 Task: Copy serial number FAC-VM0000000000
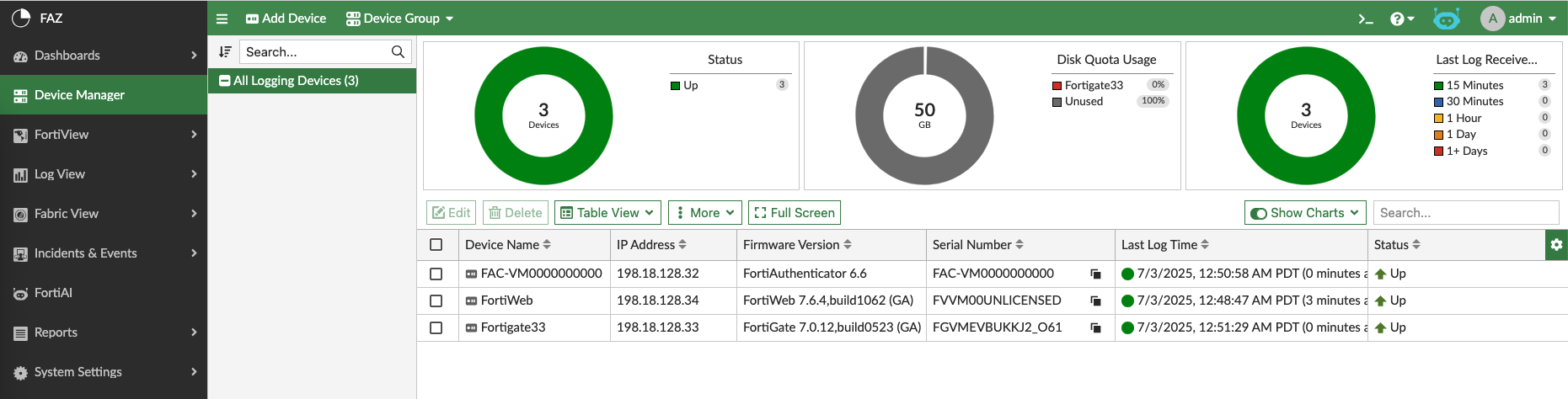tap(1095, 274)
